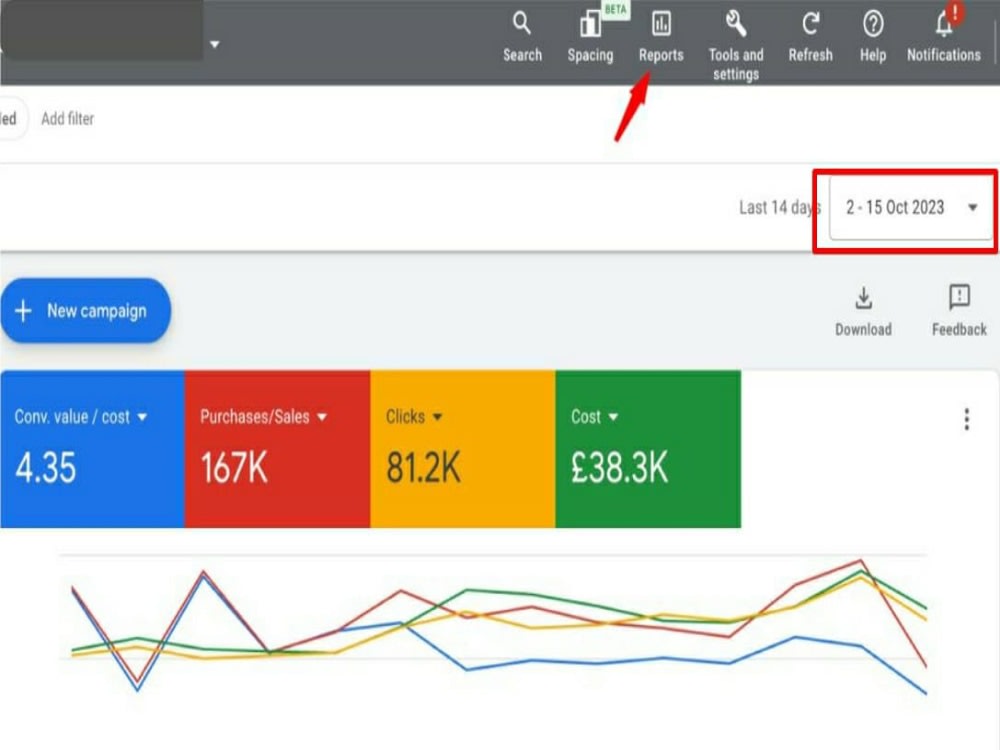
Task: Click the Last 14 days label
Action: pyautogui.click(x=779, y=208)
